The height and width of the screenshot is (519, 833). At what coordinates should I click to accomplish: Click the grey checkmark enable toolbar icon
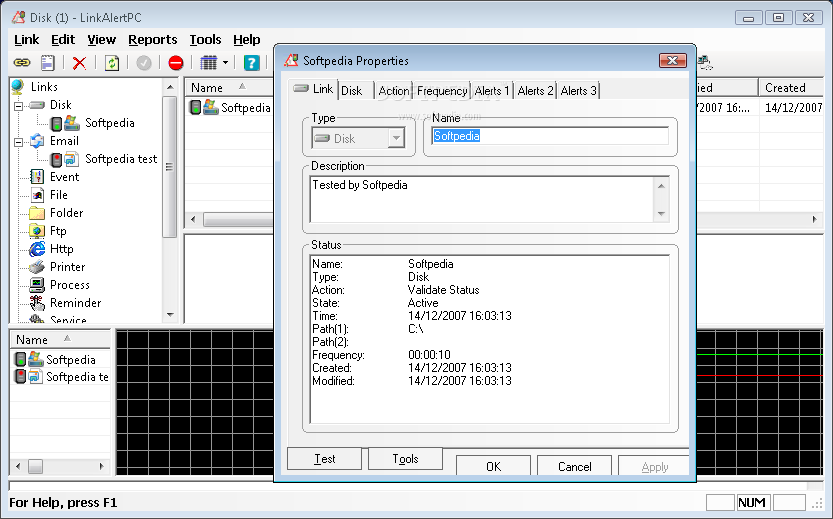(x=144, y=63)
